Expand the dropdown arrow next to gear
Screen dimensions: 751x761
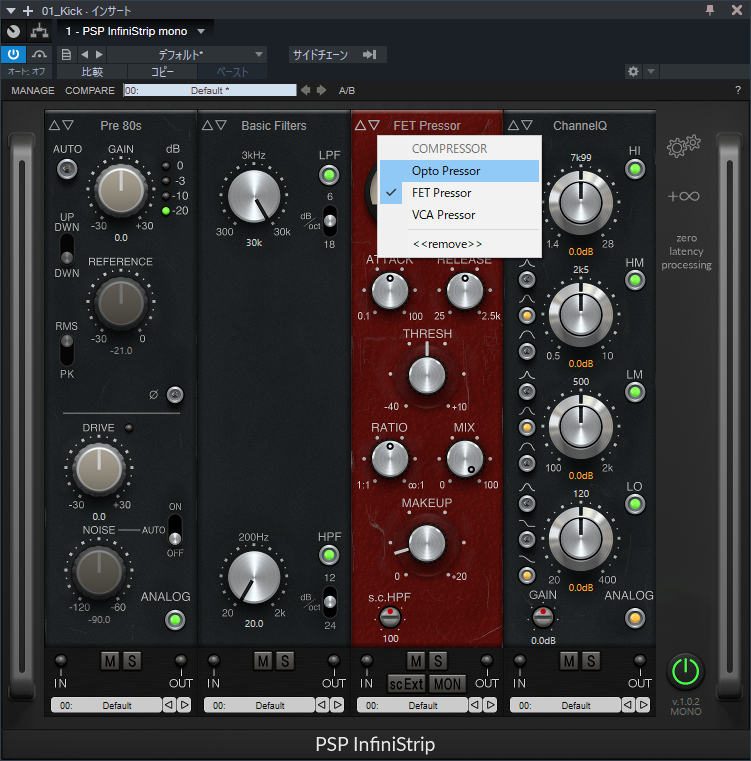[x=651, y=72]
